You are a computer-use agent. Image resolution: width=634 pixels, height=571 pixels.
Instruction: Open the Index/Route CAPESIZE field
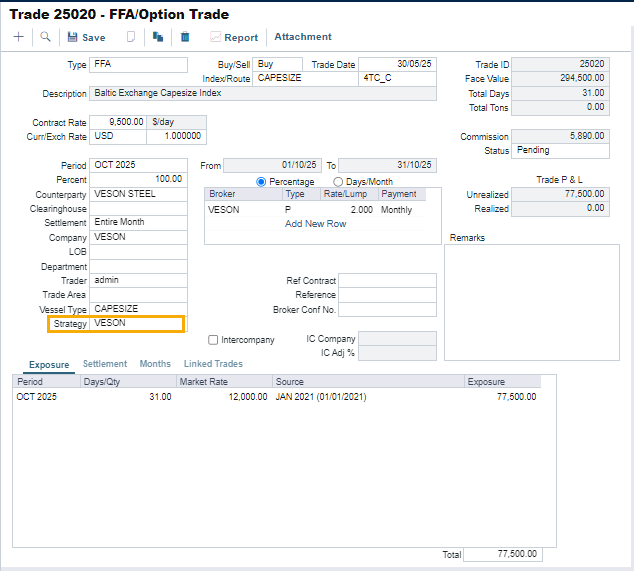[x=305, y=77]
